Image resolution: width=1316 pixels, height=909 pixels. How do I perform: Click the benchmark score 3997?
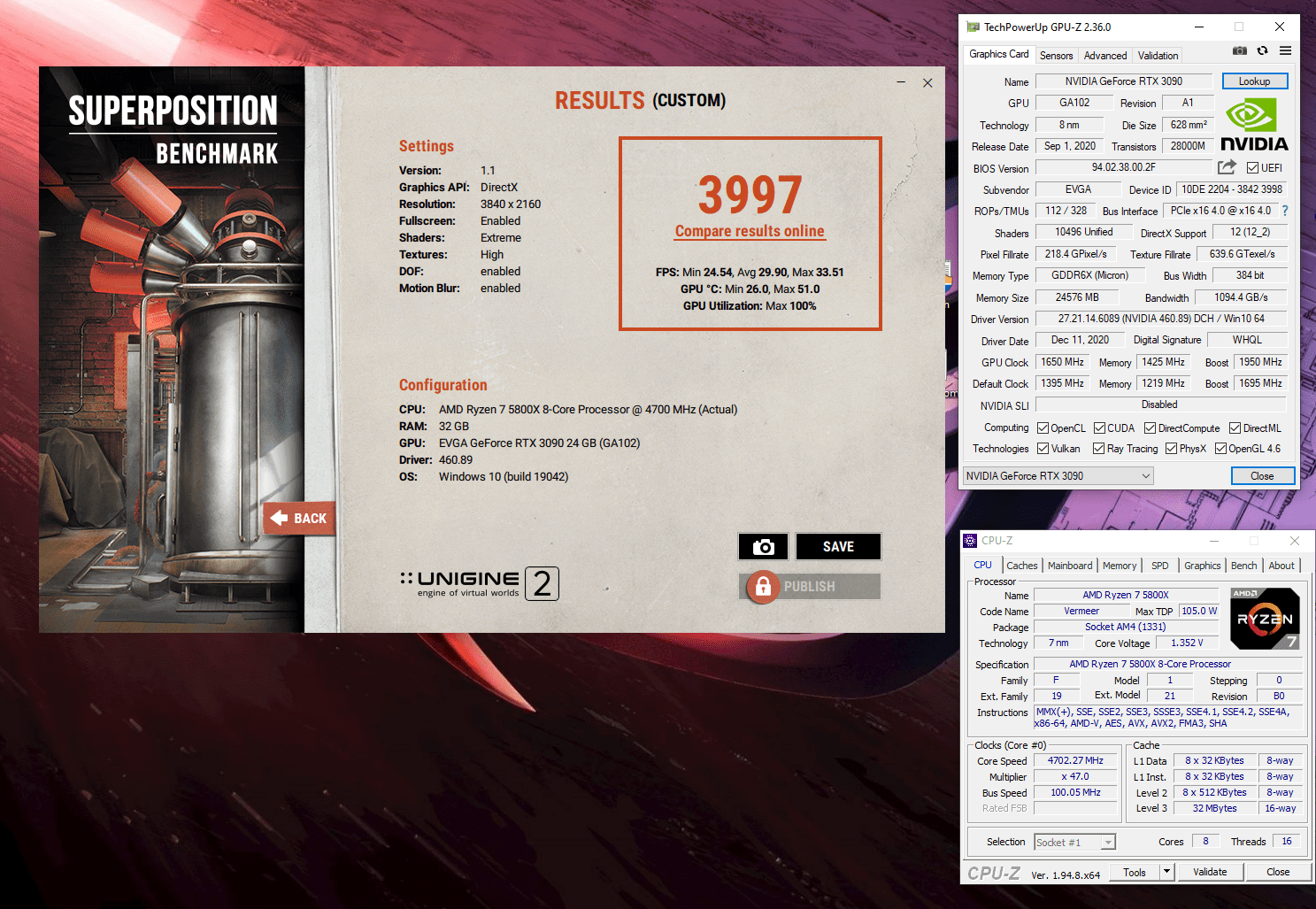coord(750,195)
